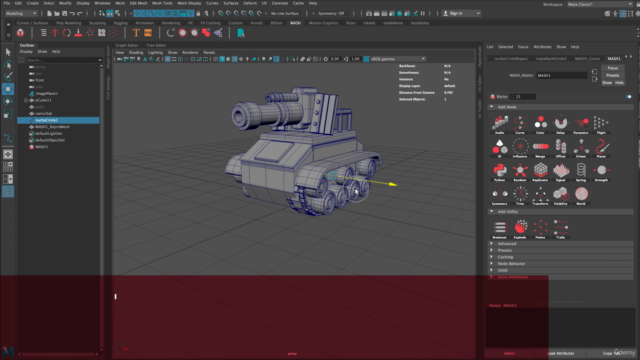The width and height of the screenshot is (640, 360).
Task: Collapse the Add Node section
Action: [492, 107]
